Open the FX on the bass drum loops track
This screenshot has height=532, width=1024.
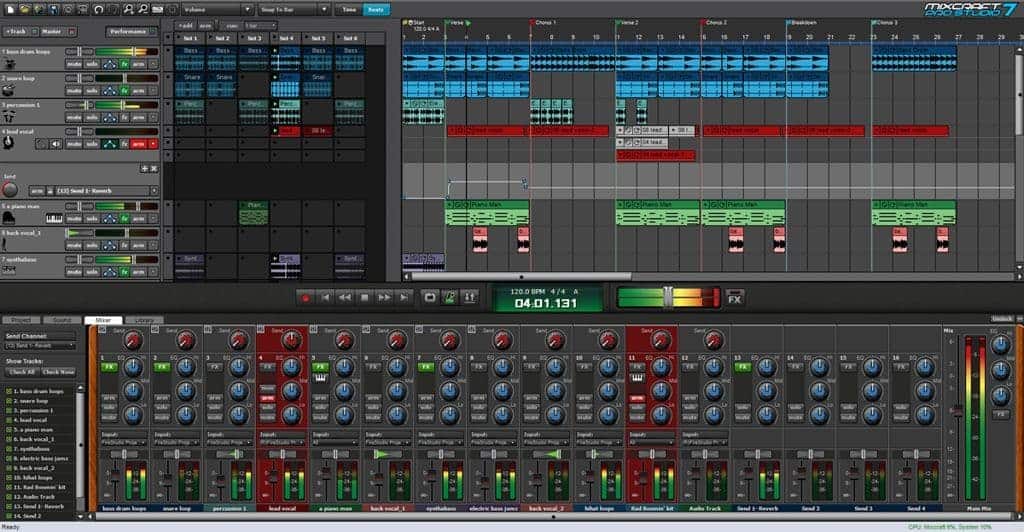[x=124, y=63]
